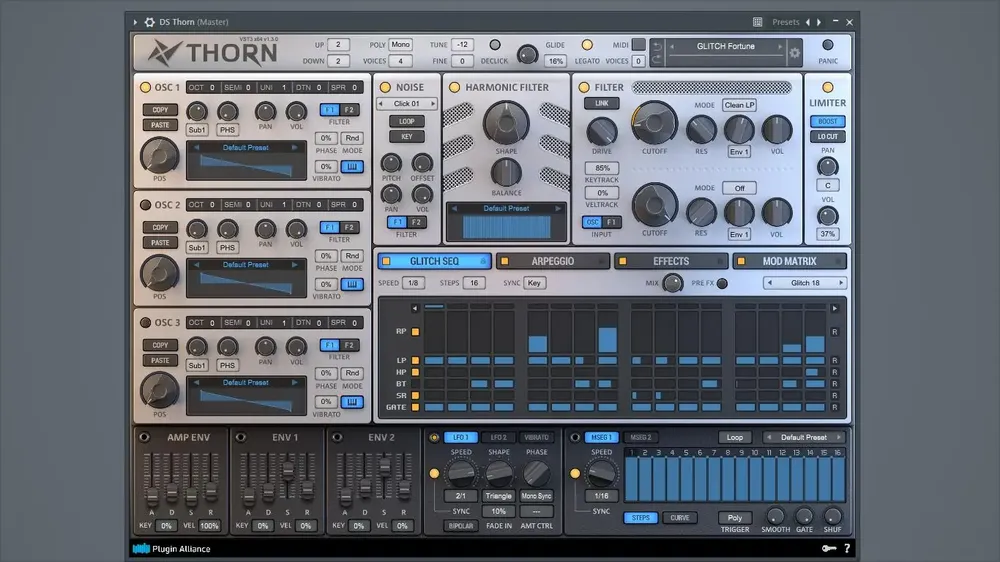Screen dimensions: 1000x562
Task: Enable the limiter LO CUT button
Action: coord(828,137)
